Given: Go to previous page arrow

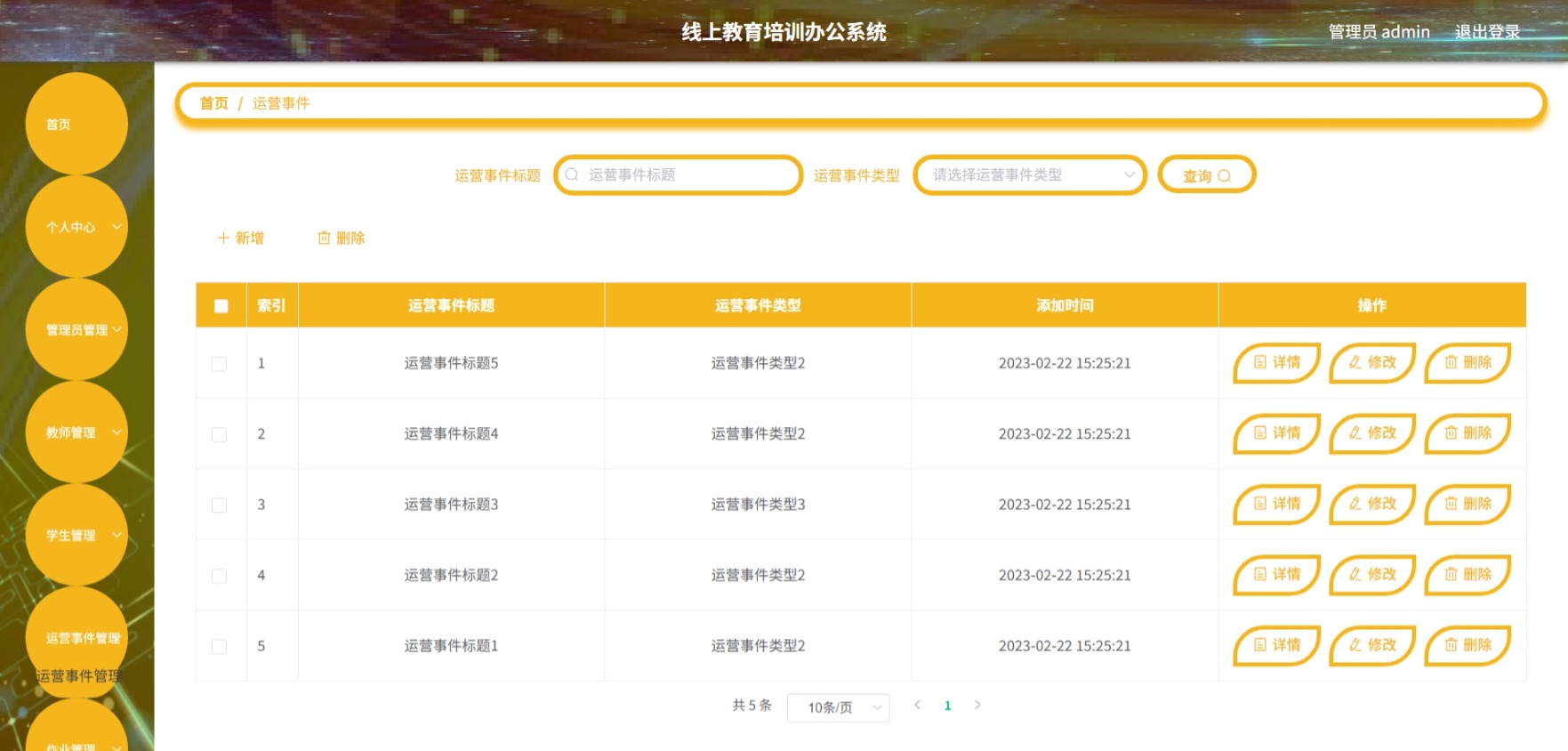Looking at the screenshot, I should [x=918, y=705].
